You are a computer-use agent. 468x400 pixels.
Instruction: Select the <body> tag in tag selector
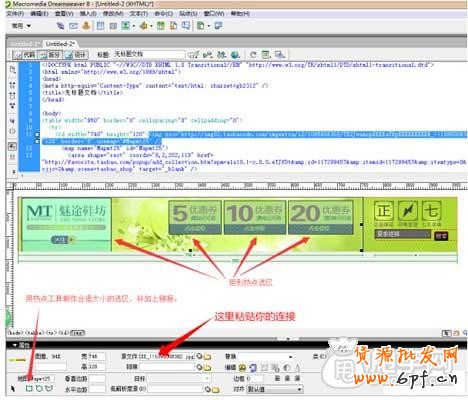point(15,333)
